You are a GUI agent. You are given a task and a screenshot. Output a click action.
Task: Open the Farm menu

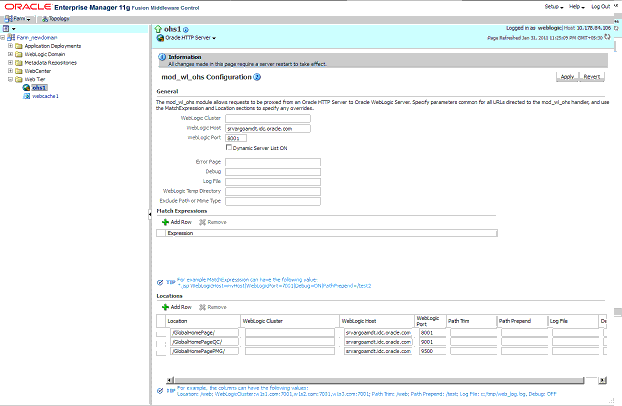(x=18, y=19)
